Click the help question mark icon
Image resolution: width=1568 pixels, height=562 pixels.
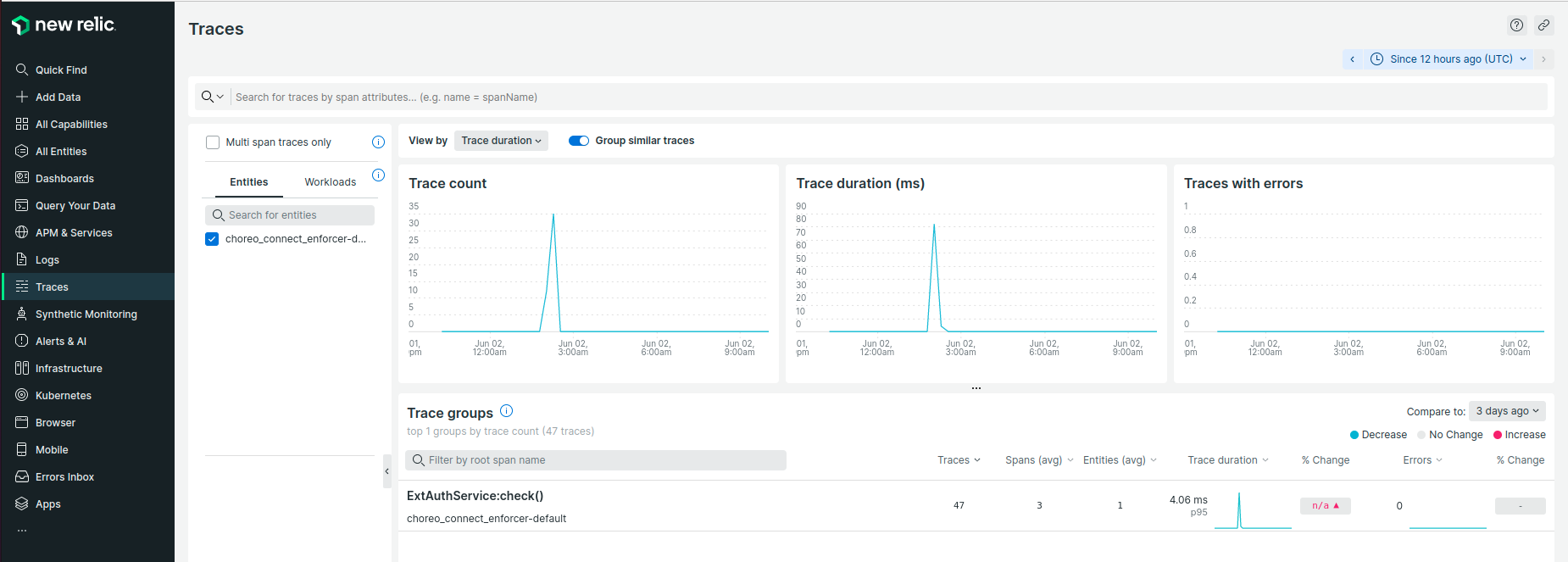[1516, 25]
